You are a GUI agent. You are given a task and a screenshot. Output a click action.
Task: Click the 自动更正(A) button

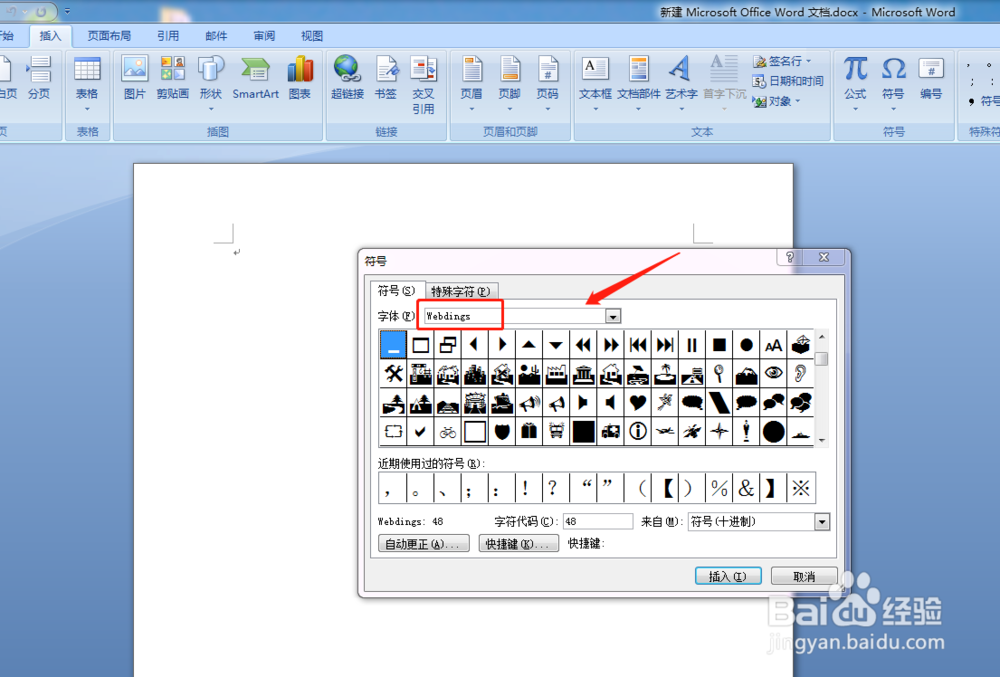423,544
